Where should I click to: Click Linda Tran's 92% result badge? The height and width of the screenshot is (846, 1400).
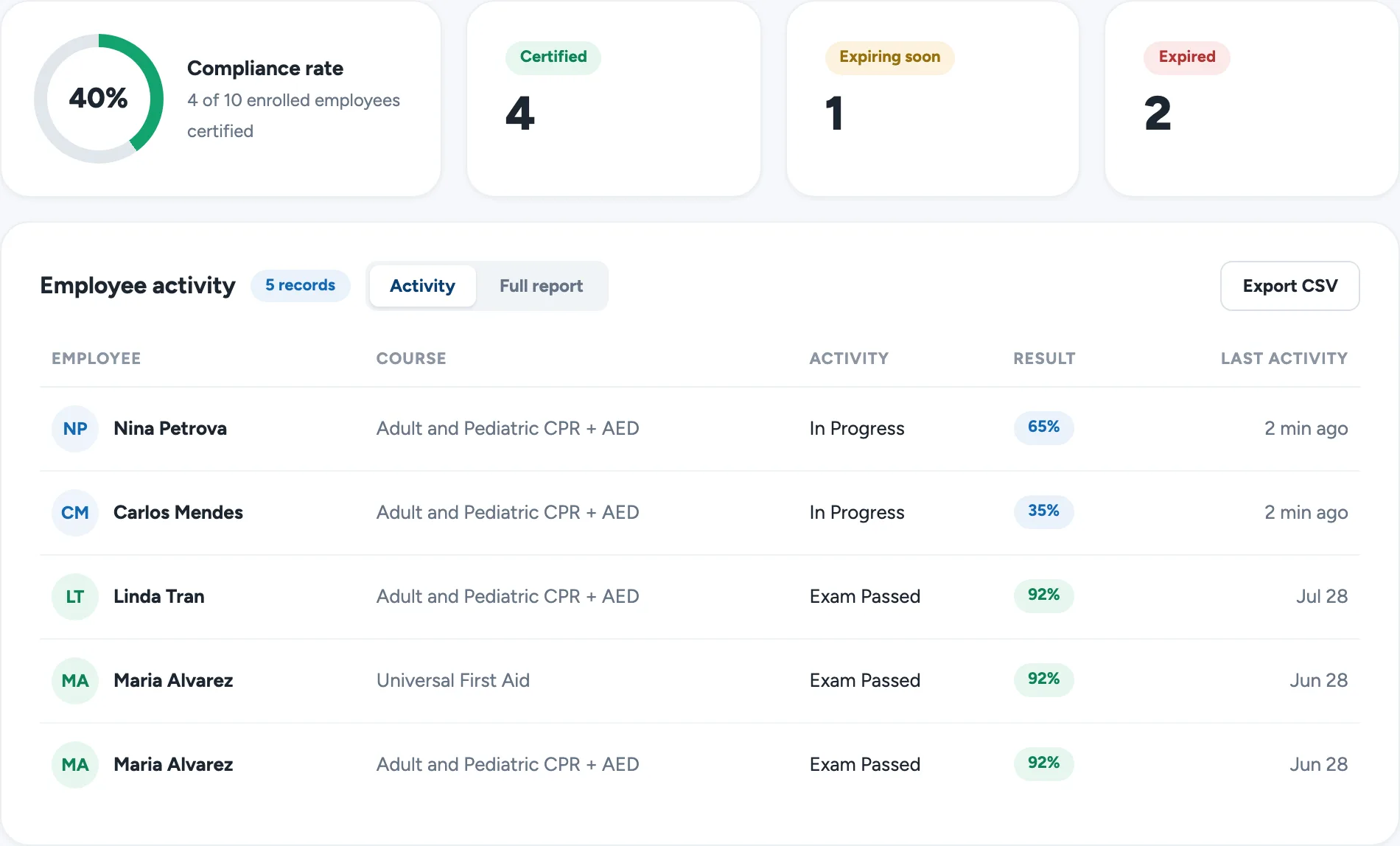tap(1043, 595)
